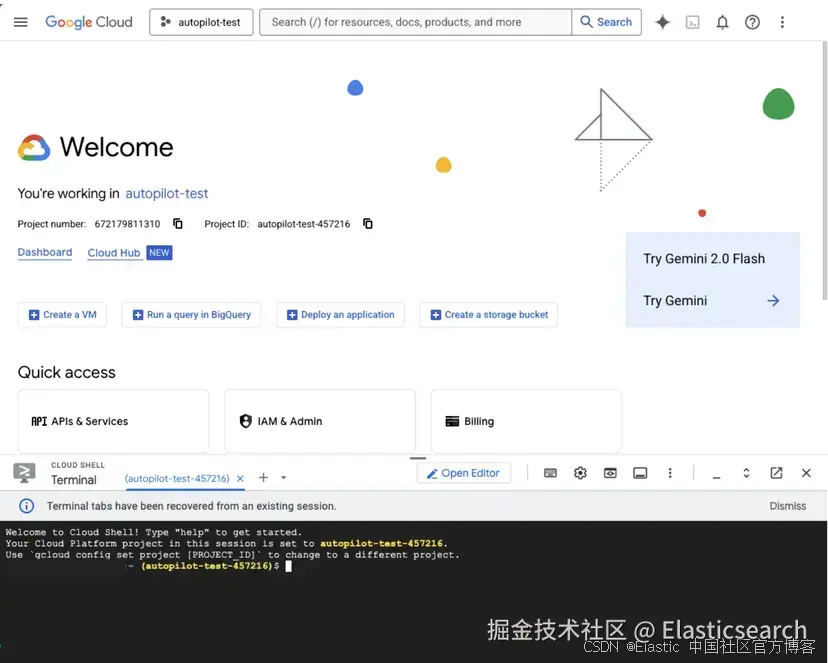Open the autopilot-test project picker

click(201, 22)
